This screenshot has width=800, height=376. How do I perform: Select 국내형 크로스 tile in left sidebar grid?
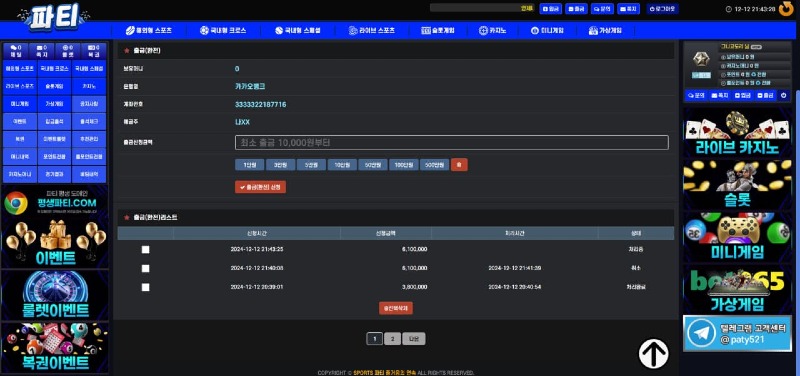pos(55,68)
